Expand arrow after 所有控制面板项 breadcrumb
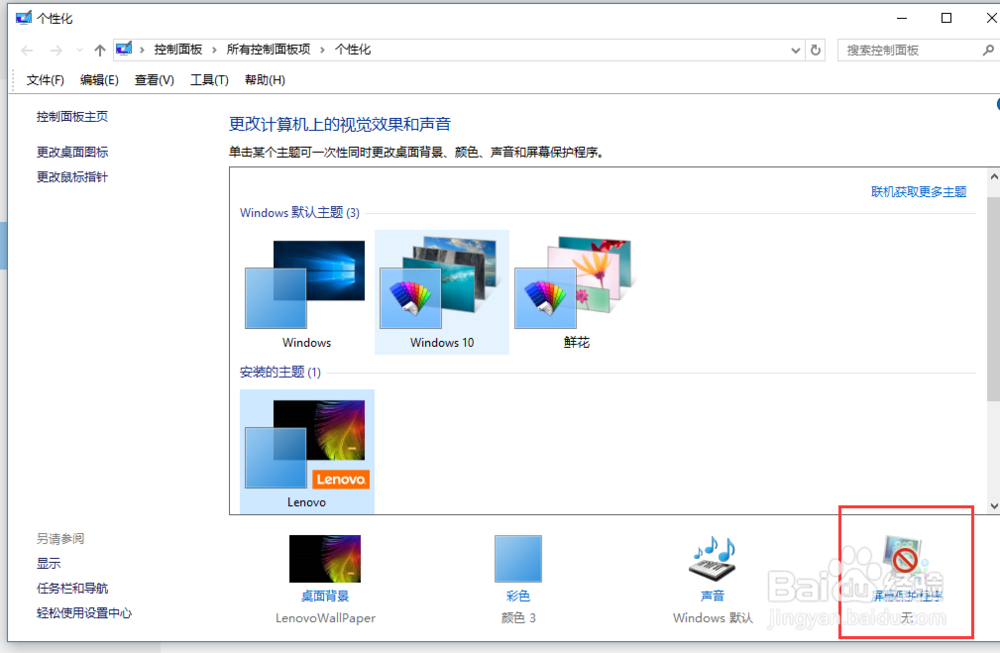The width and height of the screenshot is (1000, 653). pyautogui.click(x=323, y=50)
